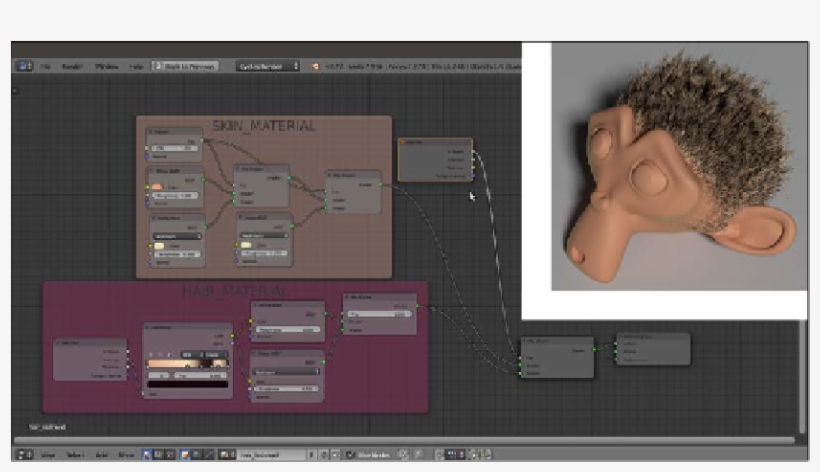This screenshot has height=472, width=820.
Task: Open the View menu in node editor header
Action: pyautogui.click(x=49, y=455)
